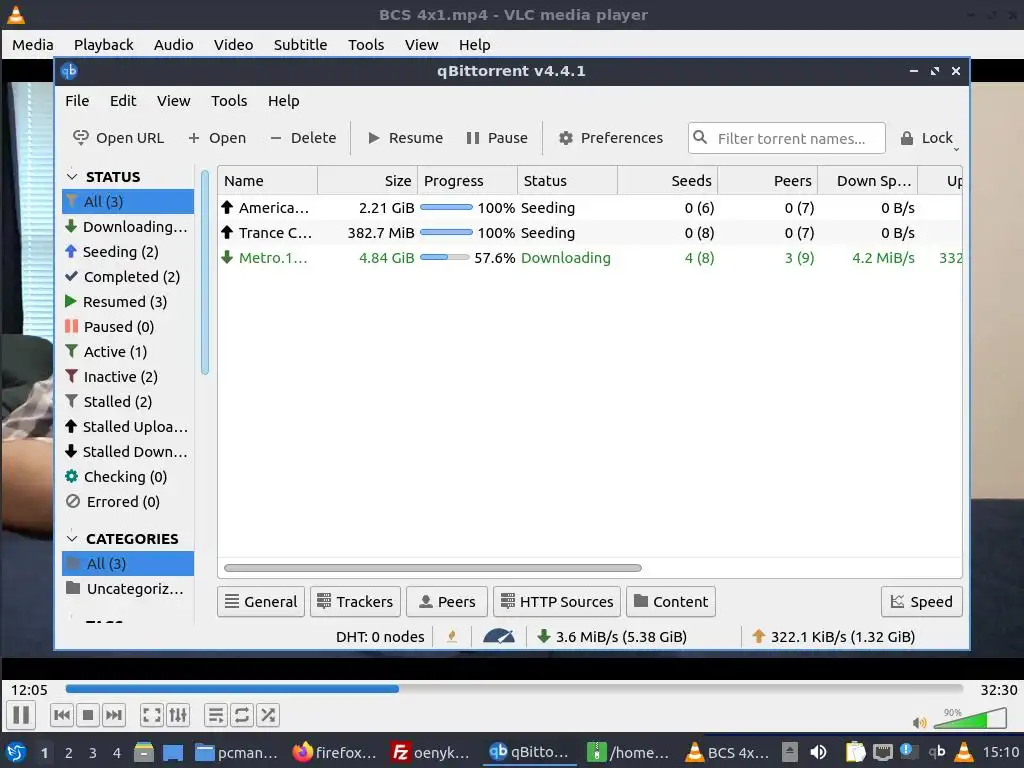
Task: Select Stalled Downloading filter
Action: (128, 452)
